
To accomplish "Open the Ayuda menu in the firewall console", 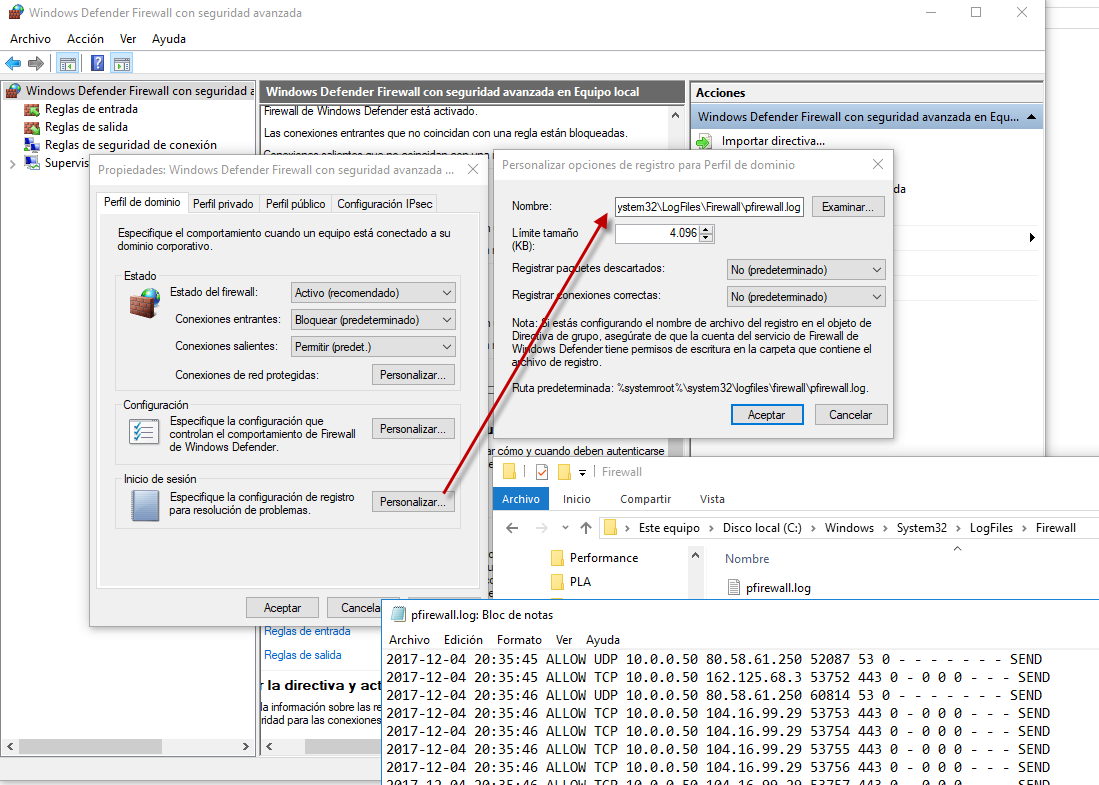I will pyautogui.click(x=169, y=39).
